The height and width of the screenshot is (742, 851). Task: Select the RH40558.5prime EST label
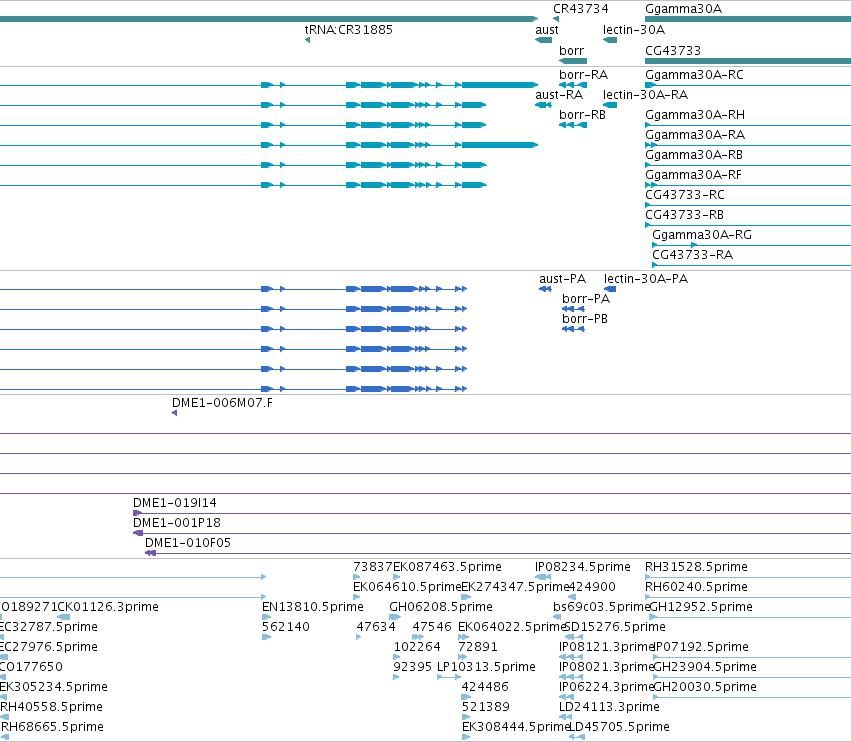pos(51,707)
